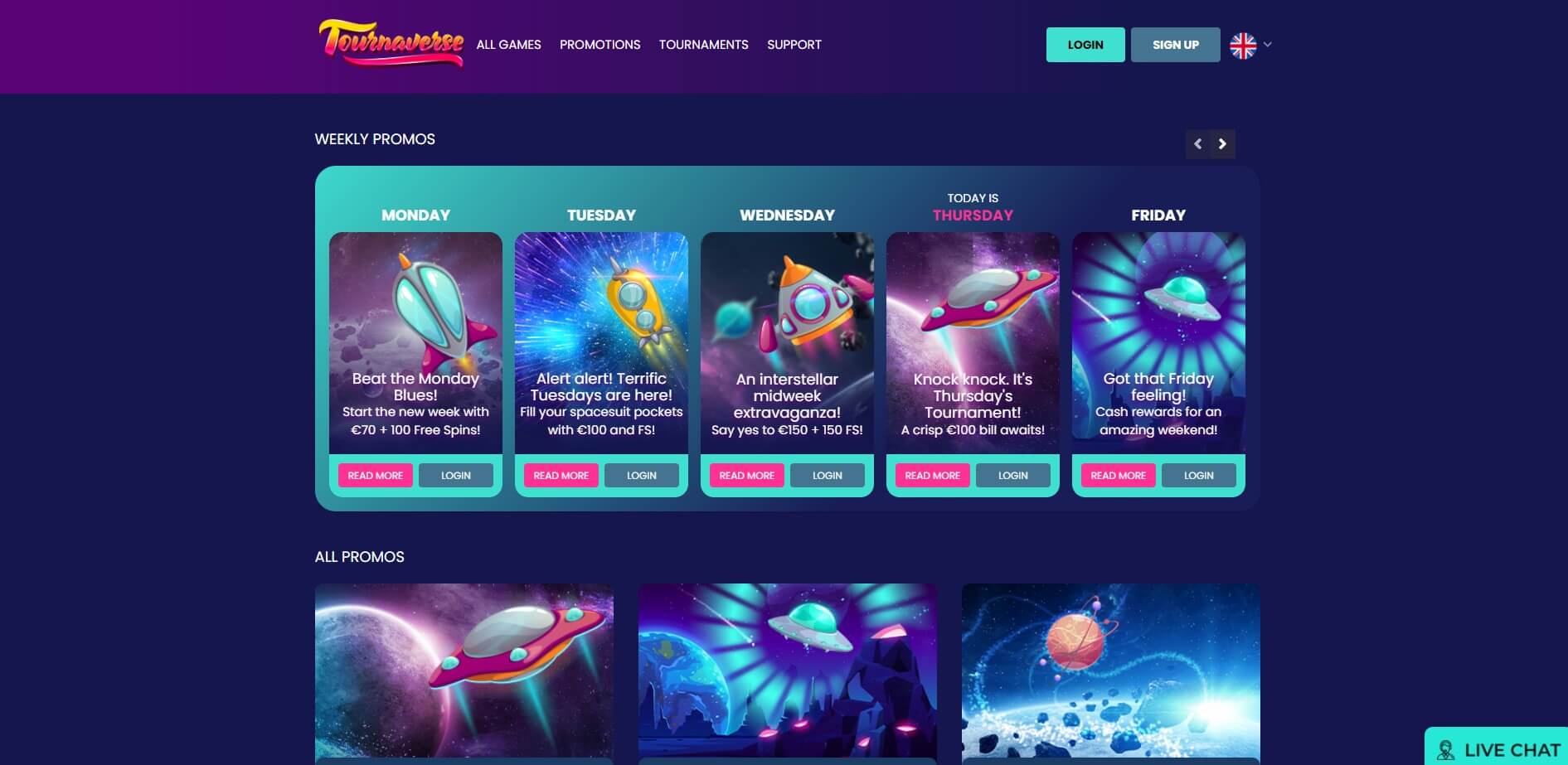Open the All Games menu
The height and width of the screenshot is (765, 1568).
pos(508,45)
